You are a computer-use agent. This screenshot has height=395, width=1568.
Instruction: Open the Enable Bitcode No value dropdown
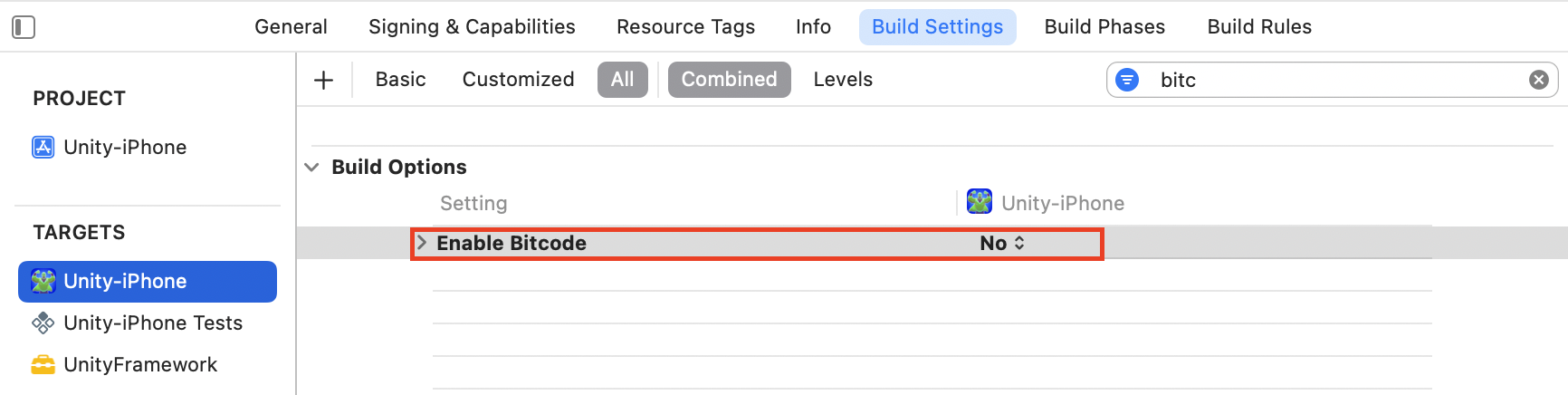(x=1002, y=243)
